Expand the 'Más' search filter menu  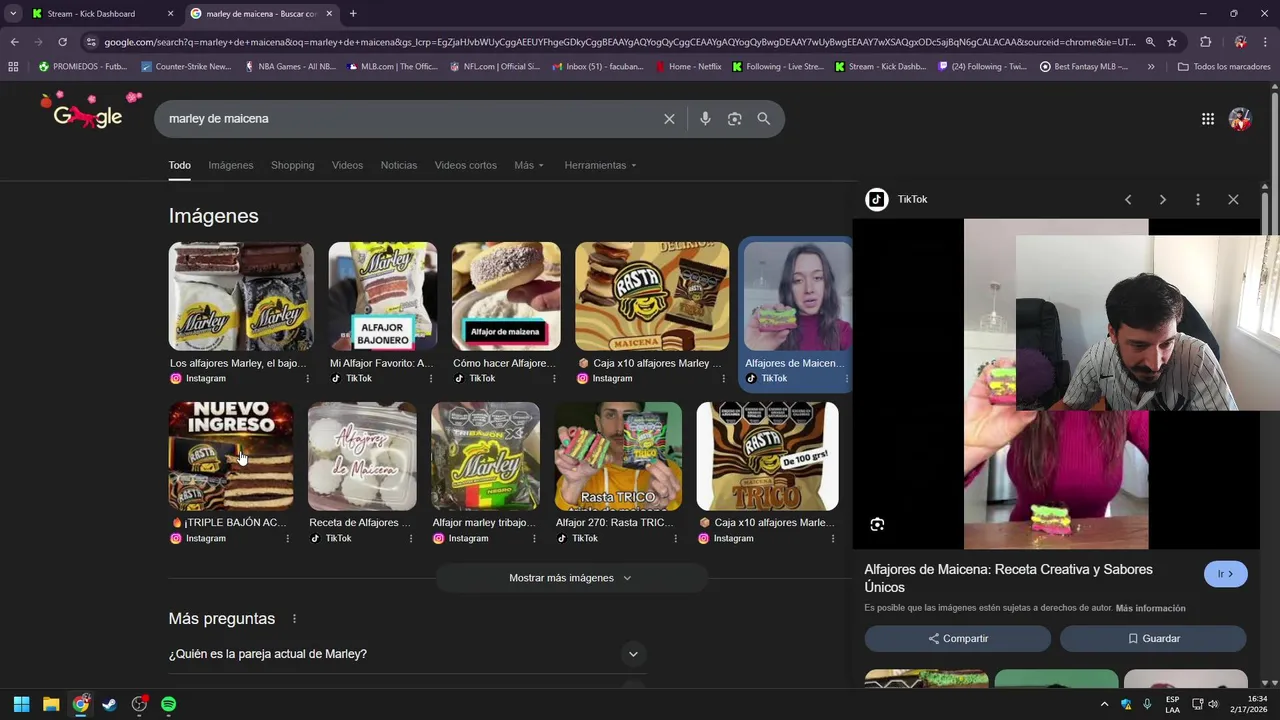pos(529,166)
